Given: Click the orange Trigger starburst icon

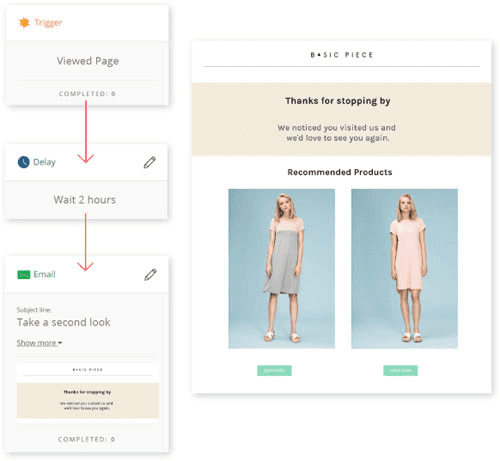Looking at the screenshot, I should (x=24, y=23).
